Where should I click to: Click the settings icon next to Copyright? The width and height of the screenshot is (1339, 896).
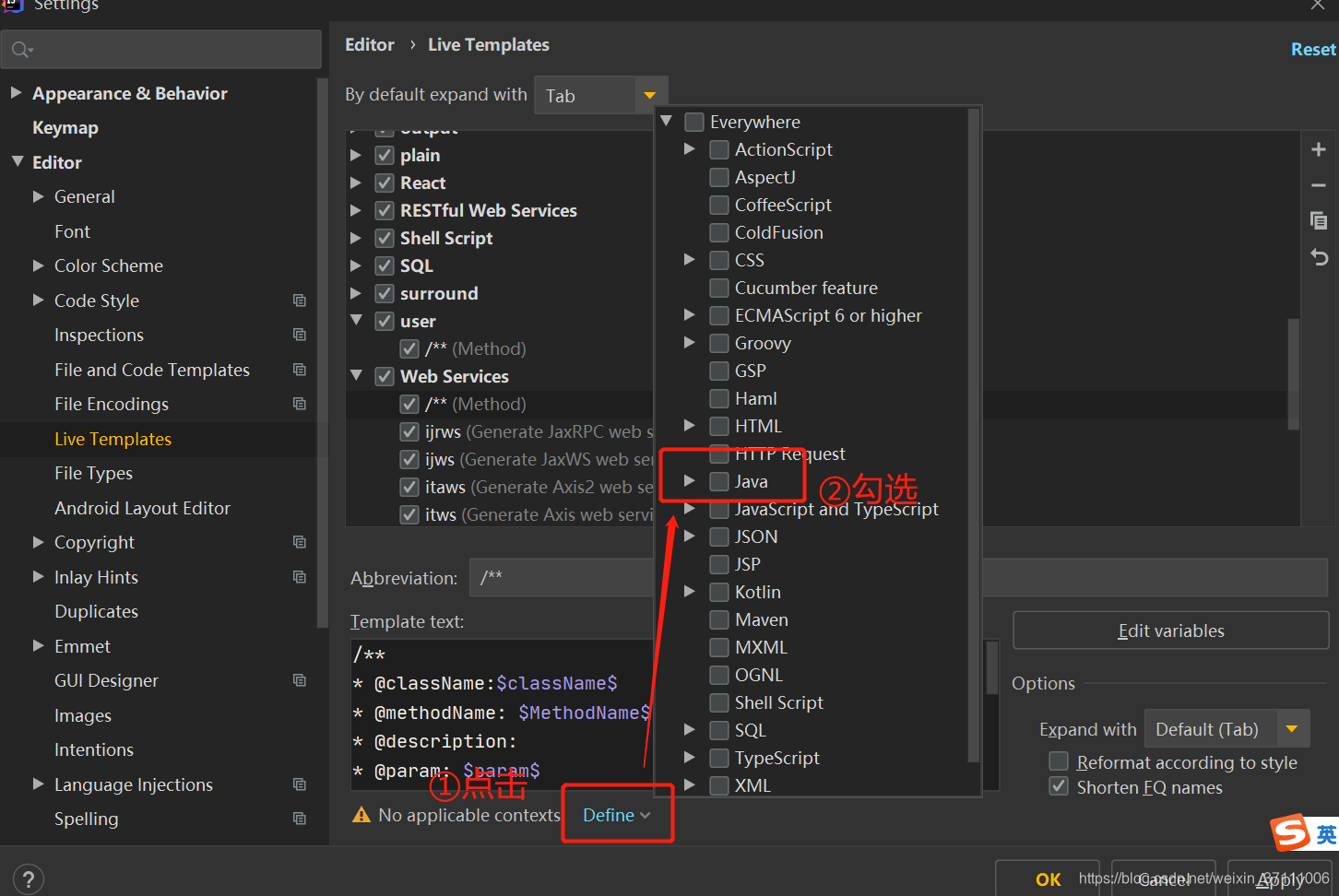pos(299,542)
